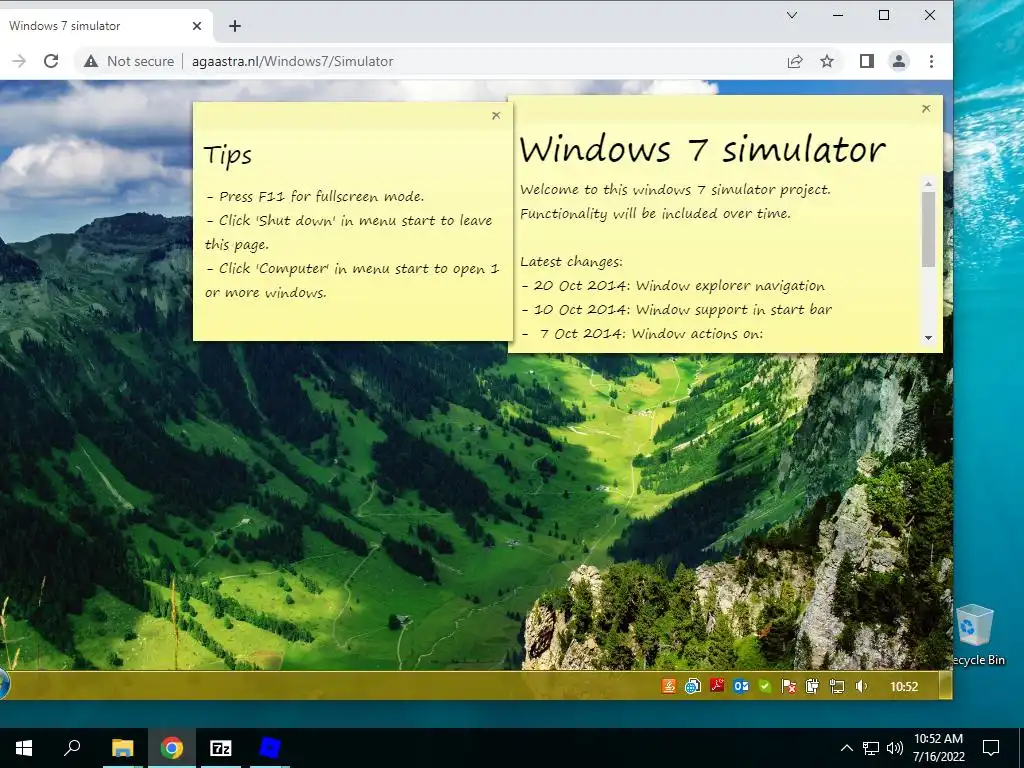Click the Windows 7 simulator heading text

click(703, 149)
